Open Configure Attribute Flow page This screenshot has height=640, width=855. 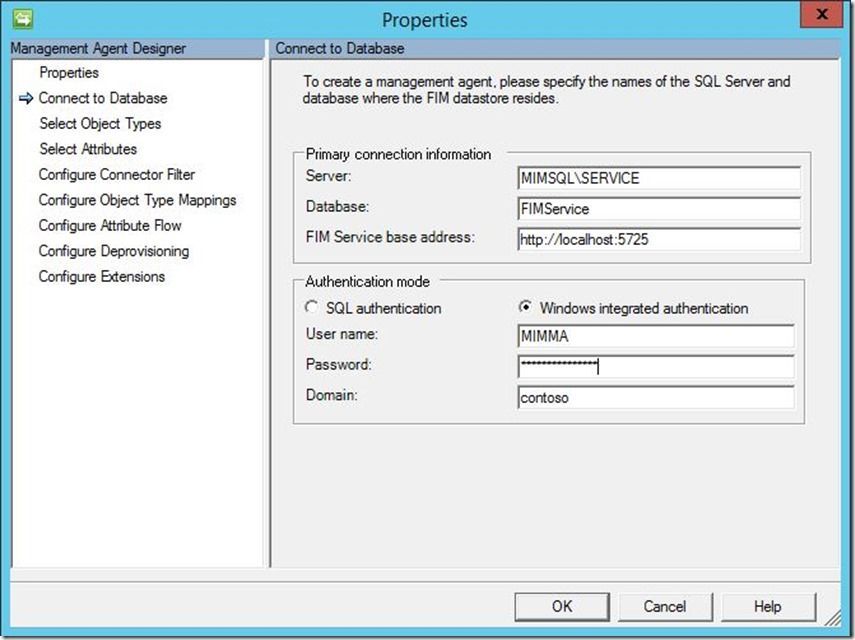pos(110,226)
